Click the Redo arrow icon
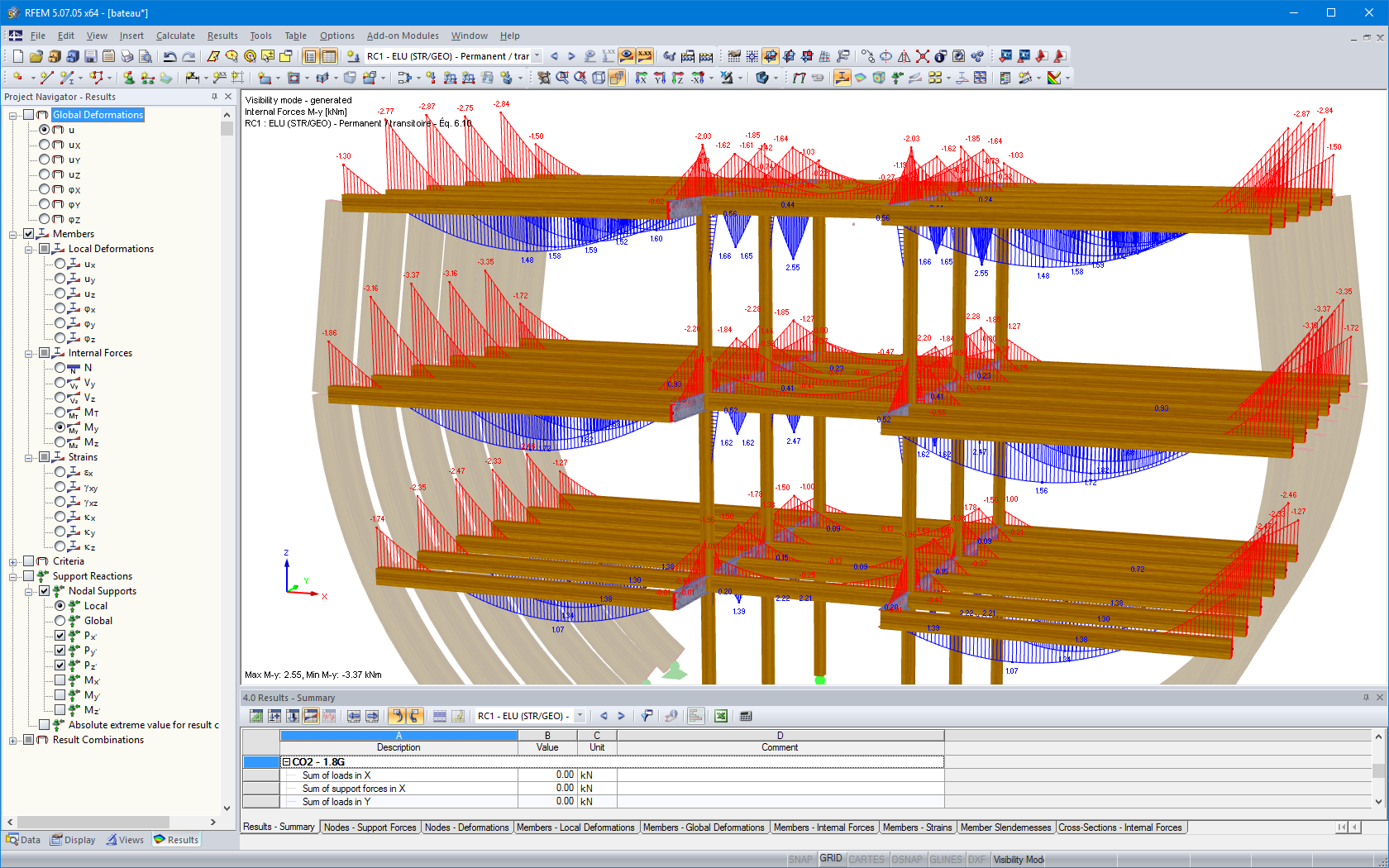Image resolution: width=1389 pixels, height=868 pixels. 189,56
